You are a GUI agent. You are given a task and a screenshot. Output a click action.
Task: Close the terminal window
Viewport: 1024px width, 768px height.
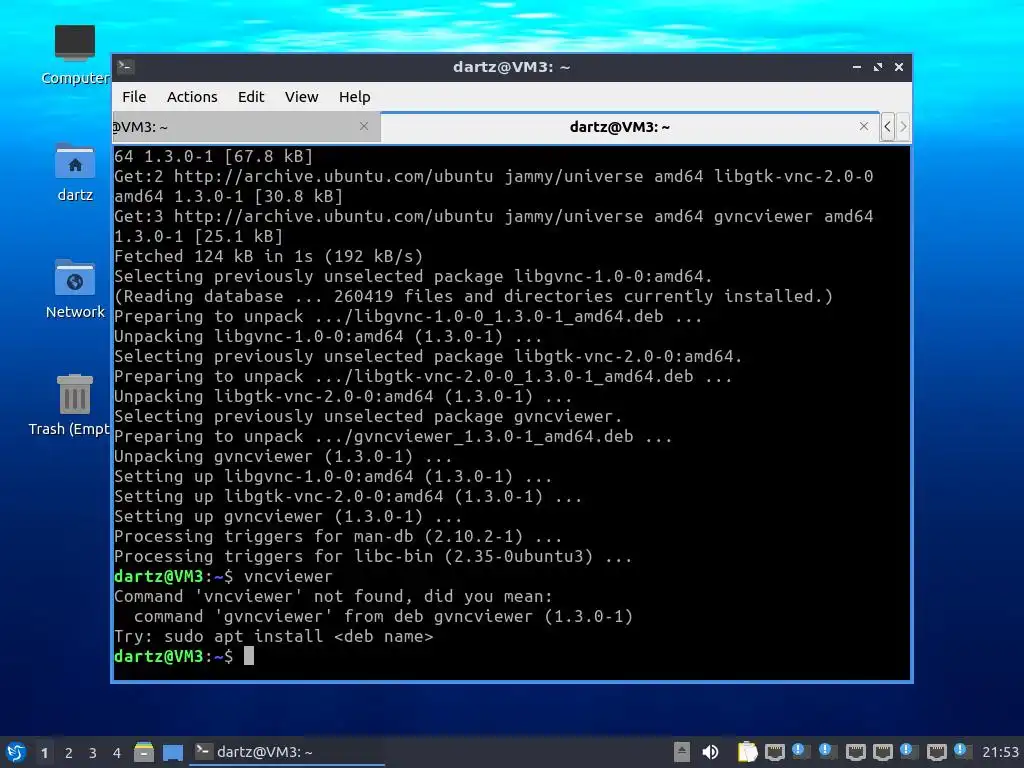pyautogui.click(x=899, y=67)
